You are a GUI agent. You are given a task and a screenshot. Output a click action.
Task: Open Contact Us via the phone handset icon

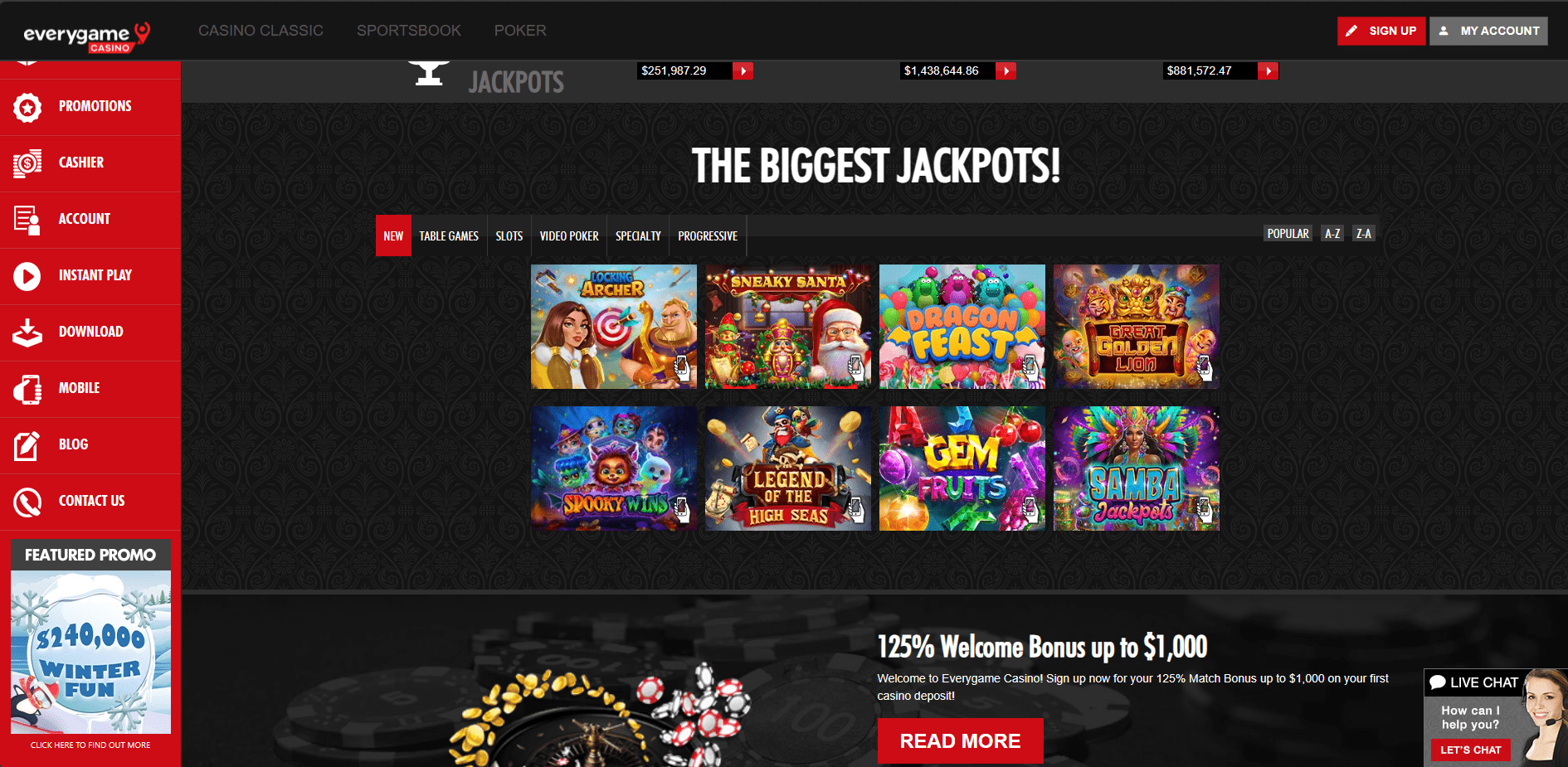coord(27,502)
